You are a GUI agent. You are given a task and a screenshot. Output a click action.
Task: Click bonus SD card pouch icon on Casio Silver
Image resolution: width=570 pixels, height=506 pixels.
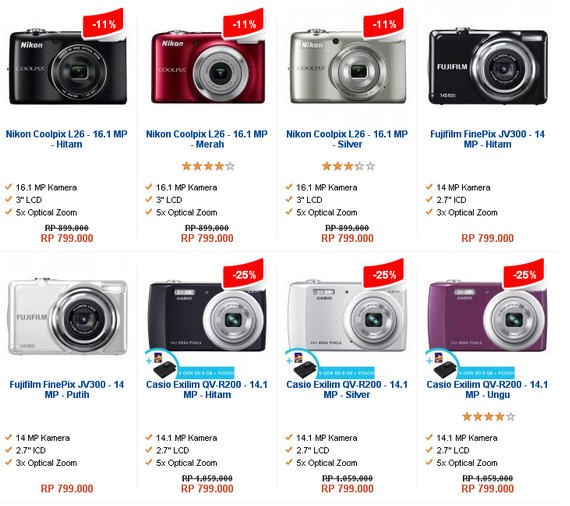coord(330,365)
